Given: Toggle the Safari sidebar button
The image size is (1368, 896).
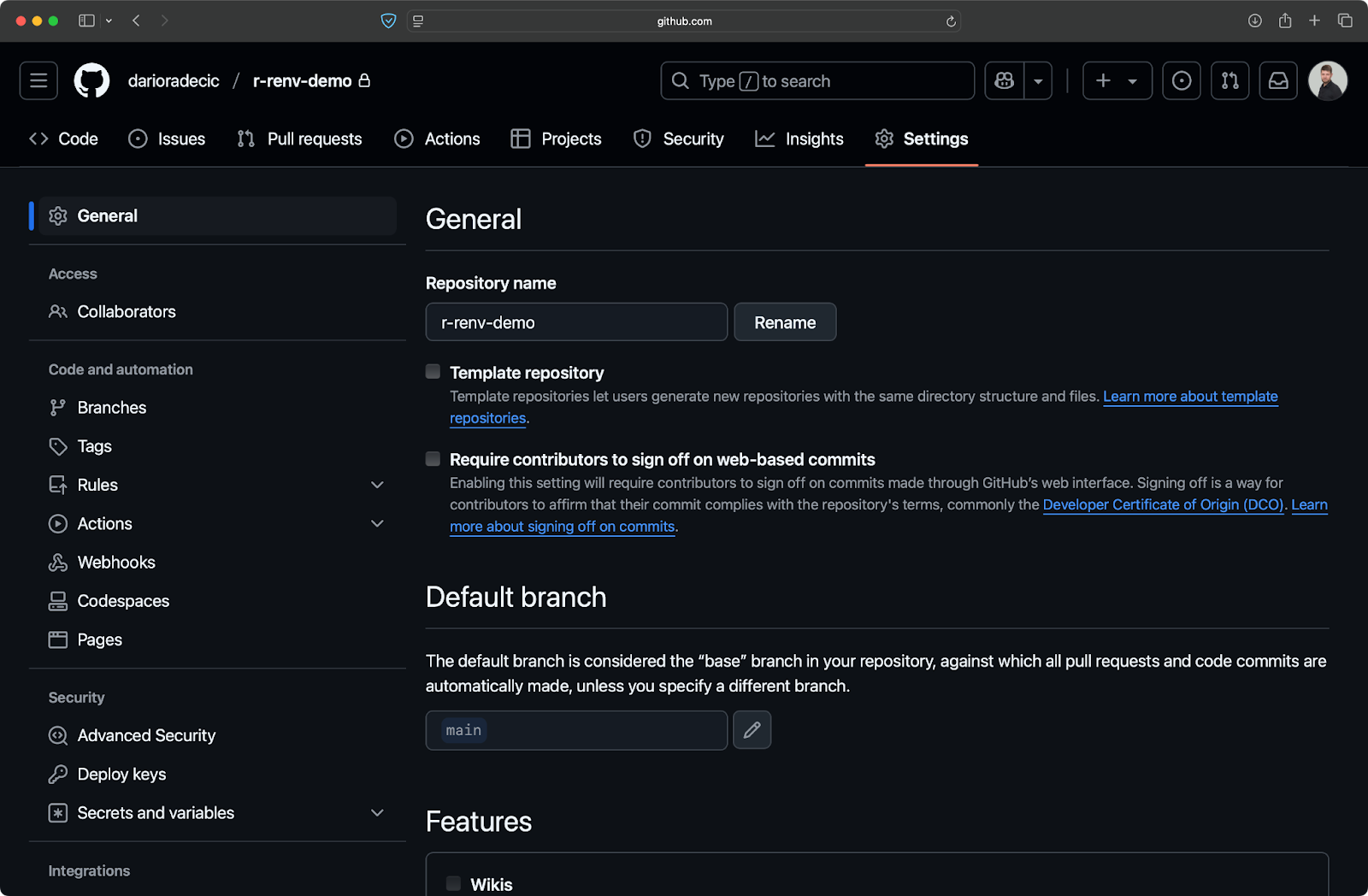Looking at the screenshot, I should (86, 21).
